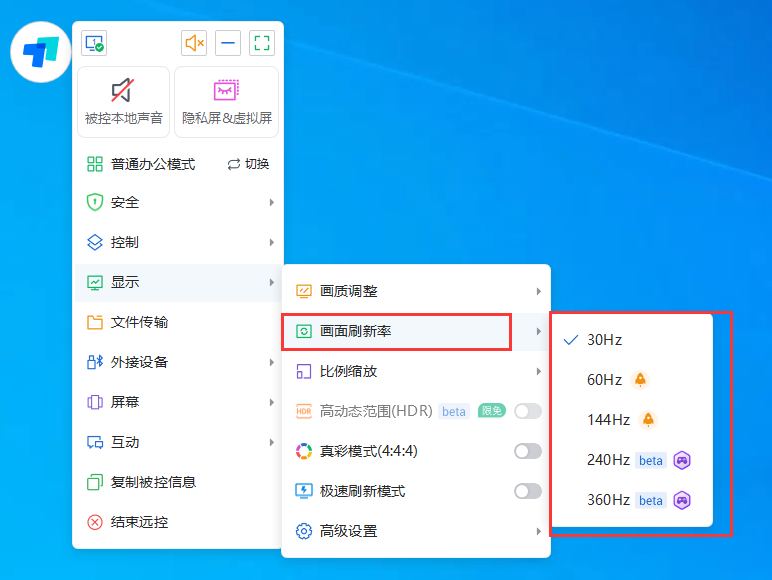Open the 屏幕 menu entry
This screenshot has height=580, width=772.
point(178,402)
